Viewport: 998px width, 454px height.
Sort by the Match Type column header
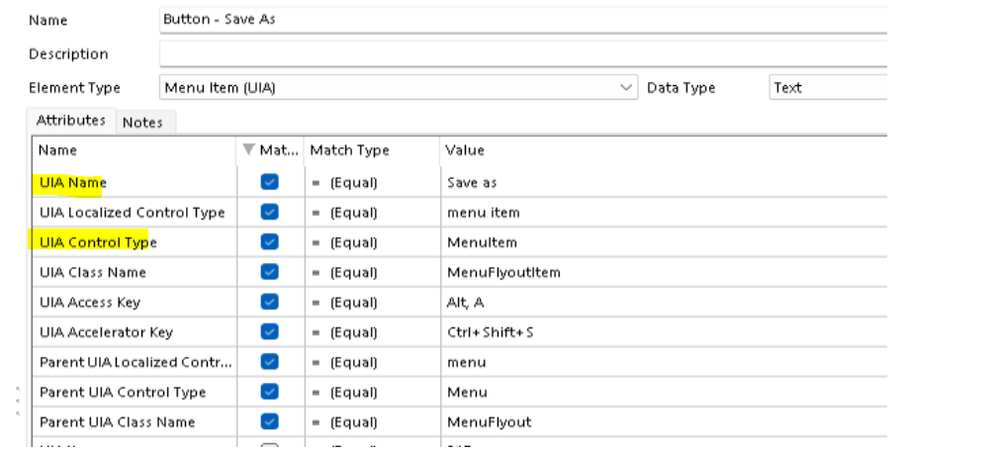point(350,150)
